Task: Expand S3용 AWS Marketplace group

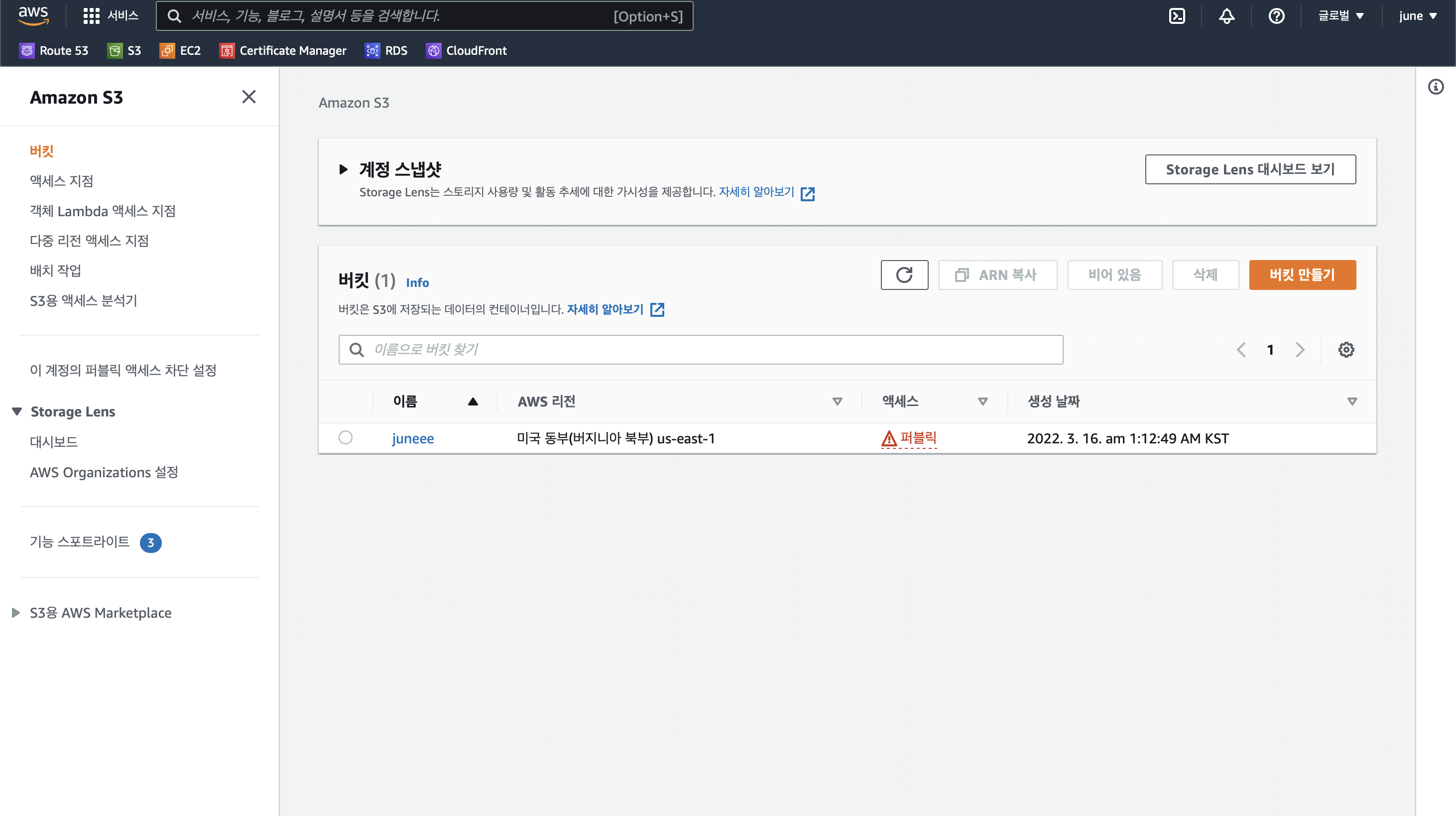Action: [x=16, y=612]
